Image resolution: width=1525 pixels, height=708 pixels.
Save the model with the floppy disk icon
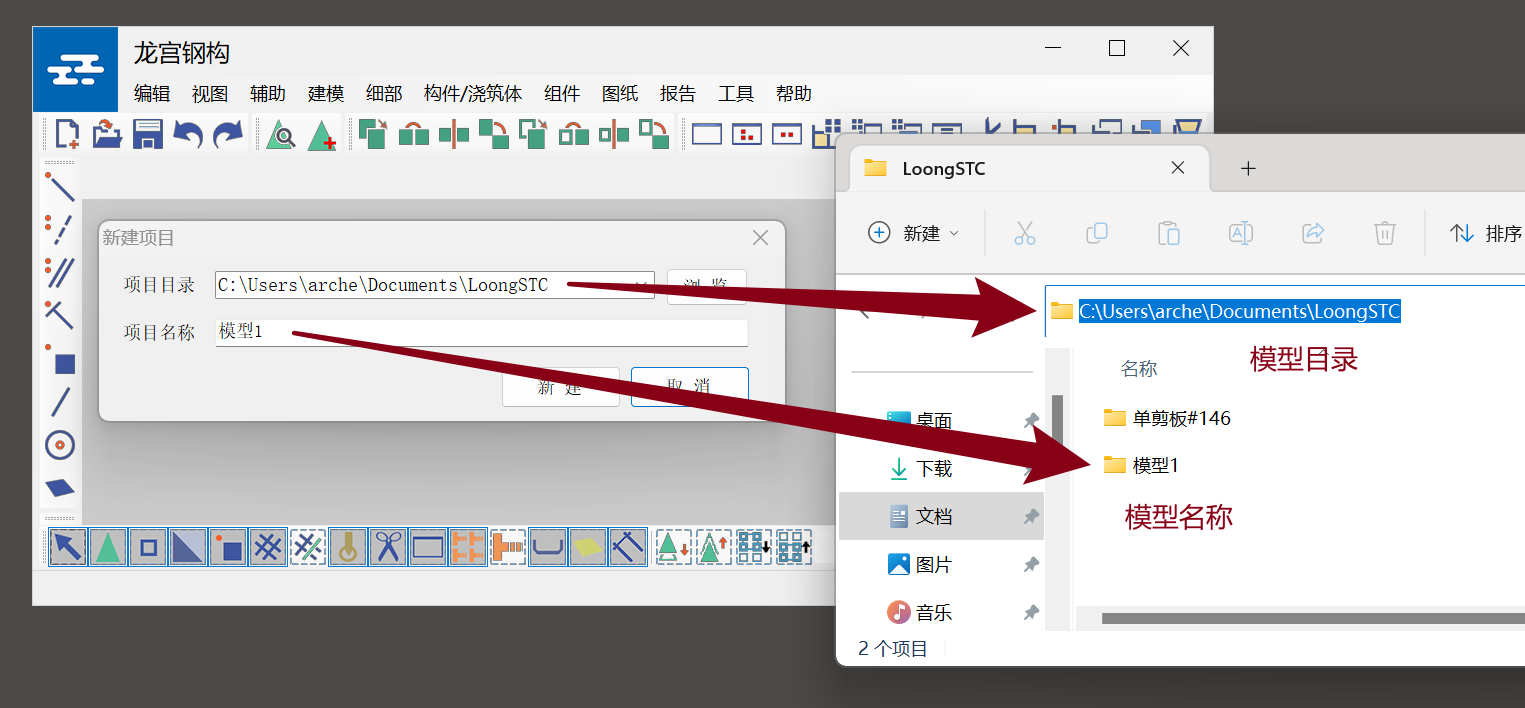pos(148,134)
